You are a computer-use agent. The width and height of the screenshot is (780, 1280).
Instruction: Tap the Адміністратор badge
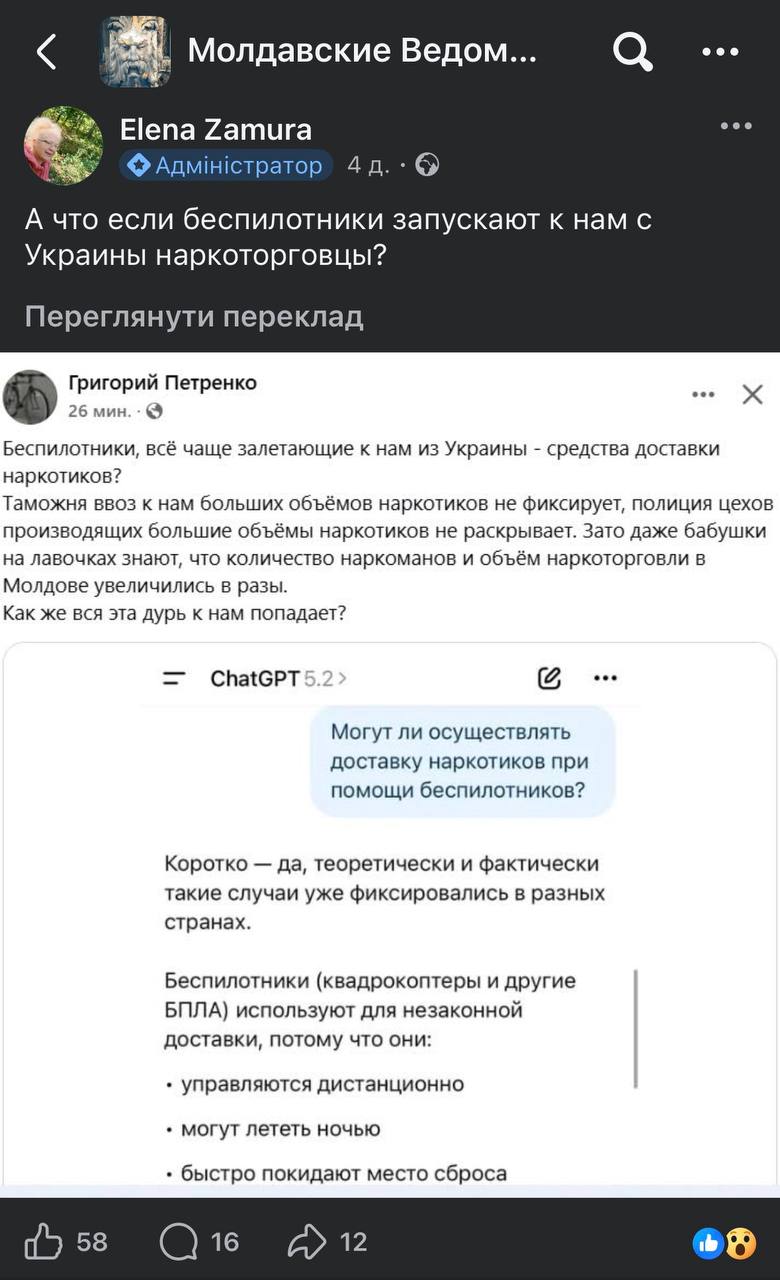(x=226, y=165)
